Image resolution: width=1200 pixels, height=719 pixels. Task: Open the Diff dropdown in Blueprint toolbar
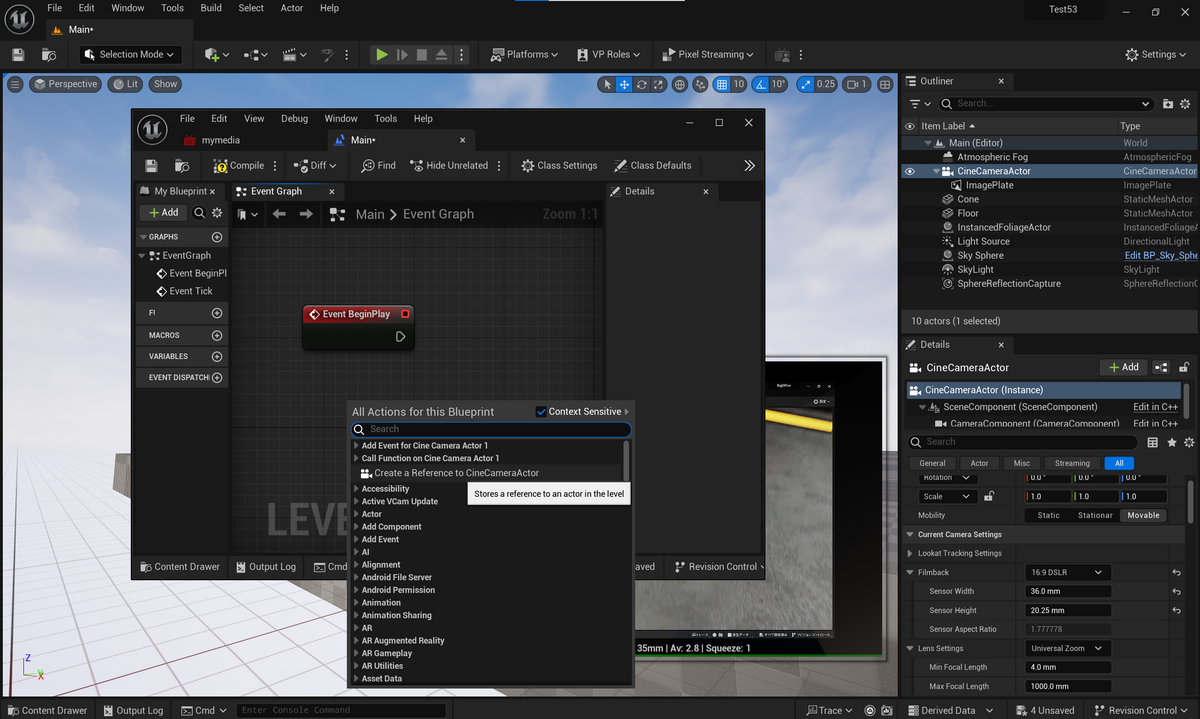click(x=316, y=166)
